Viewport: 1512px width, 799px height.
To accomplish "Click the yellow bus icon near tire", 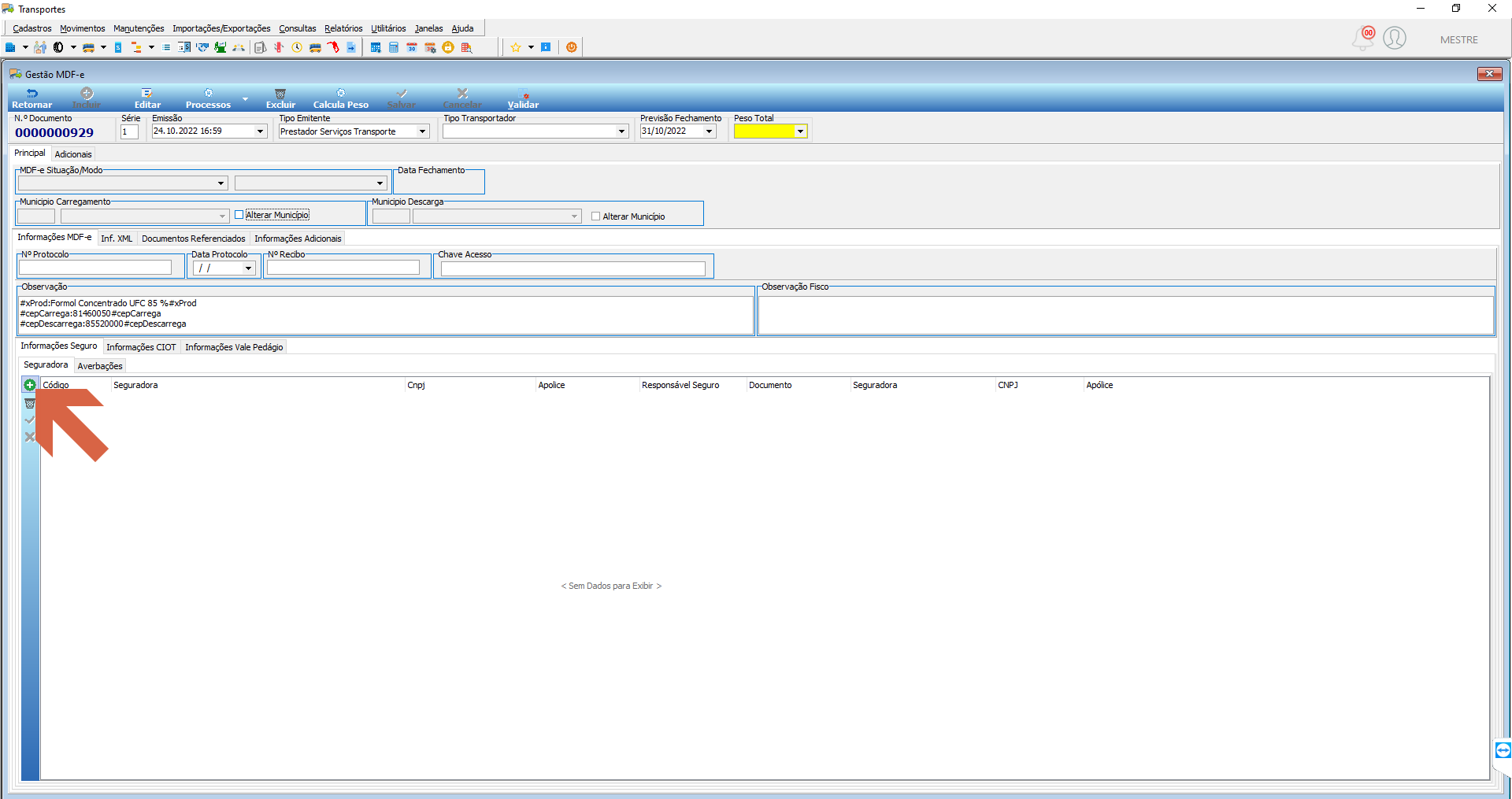I will (x=88, y=47).
